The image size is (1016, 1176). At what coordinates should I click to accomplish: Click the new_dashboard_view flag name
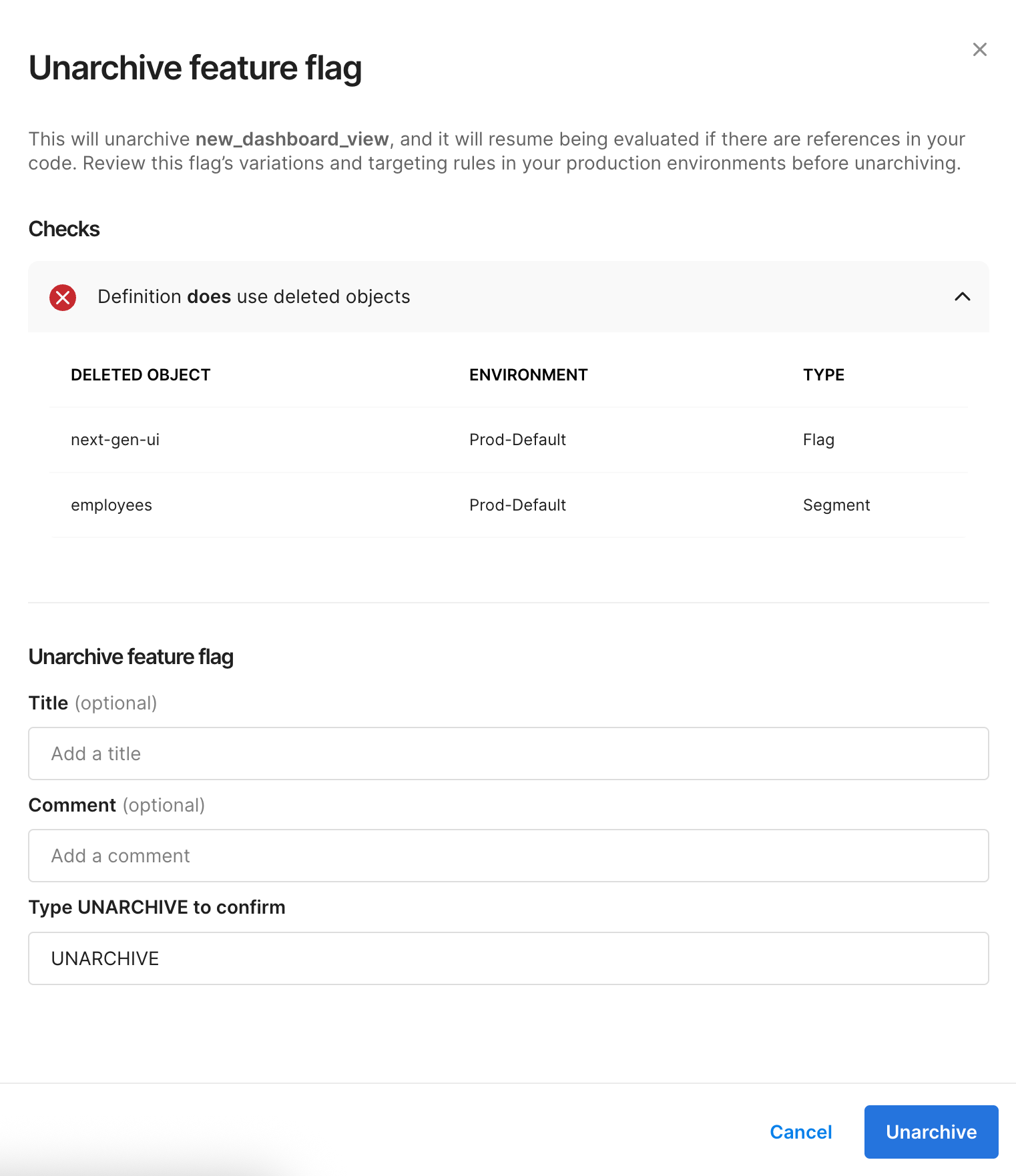(291, 139)
